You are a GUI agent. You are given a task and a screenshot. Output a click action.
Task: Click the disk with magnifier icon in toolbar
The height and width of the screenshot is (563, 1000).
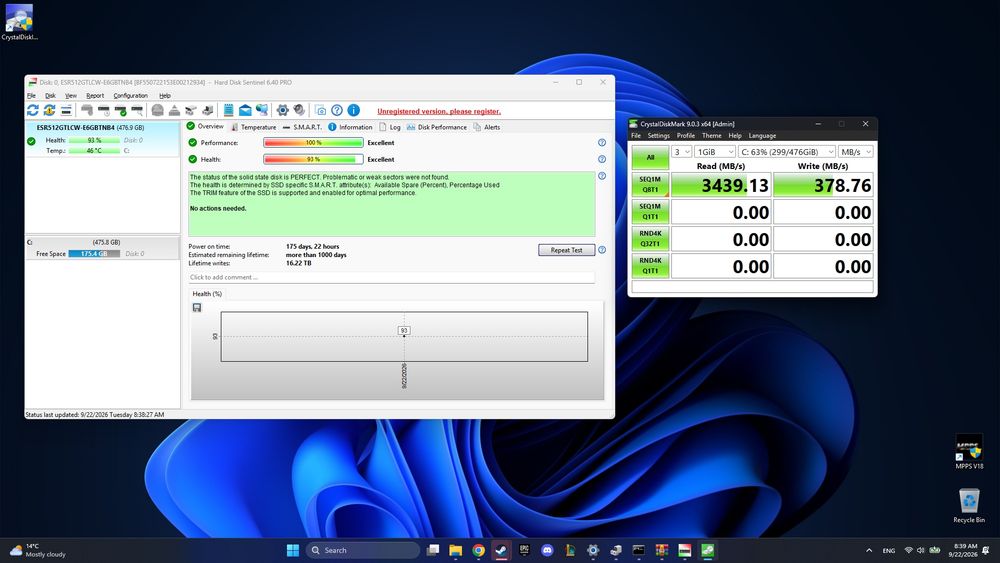point(136,110)
